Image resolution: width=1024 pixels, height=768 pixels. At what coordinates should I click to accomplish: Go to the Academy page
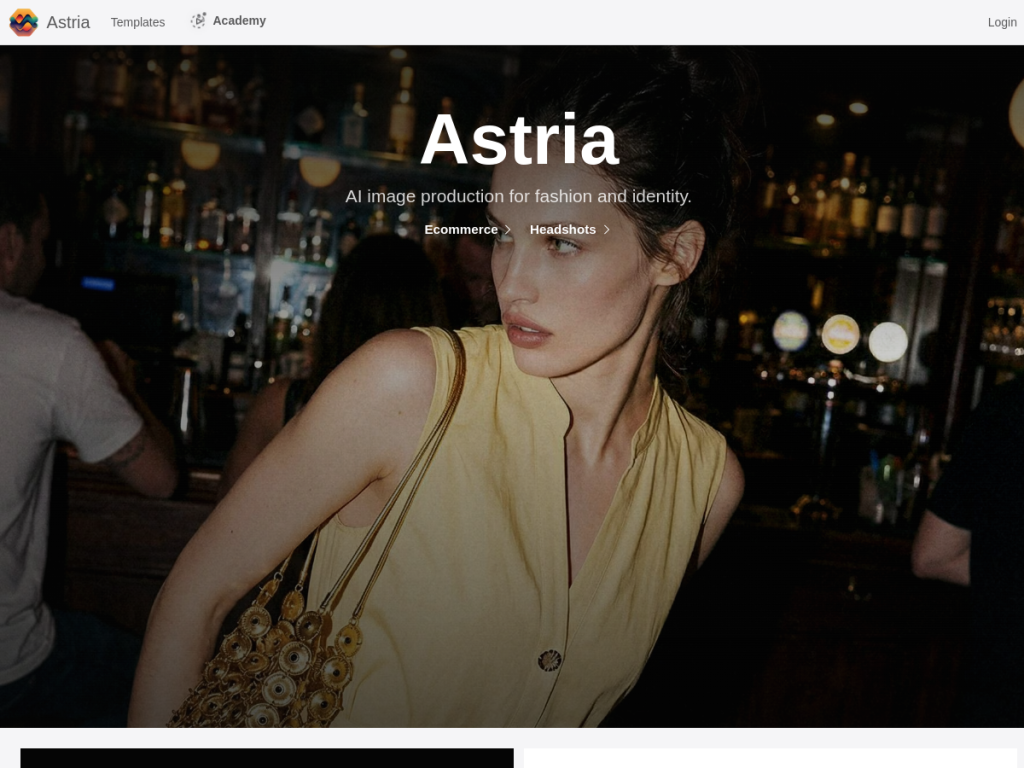[239, 21]
